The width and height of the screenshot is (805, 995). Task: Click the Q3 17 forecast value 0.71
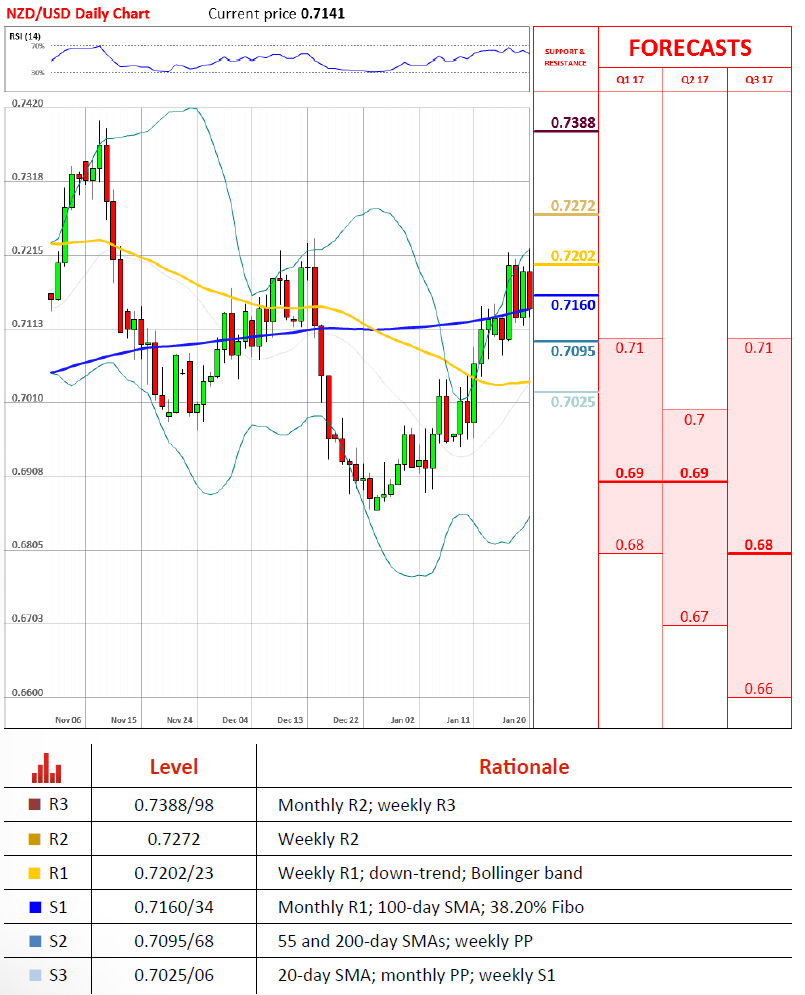(759, 348)
